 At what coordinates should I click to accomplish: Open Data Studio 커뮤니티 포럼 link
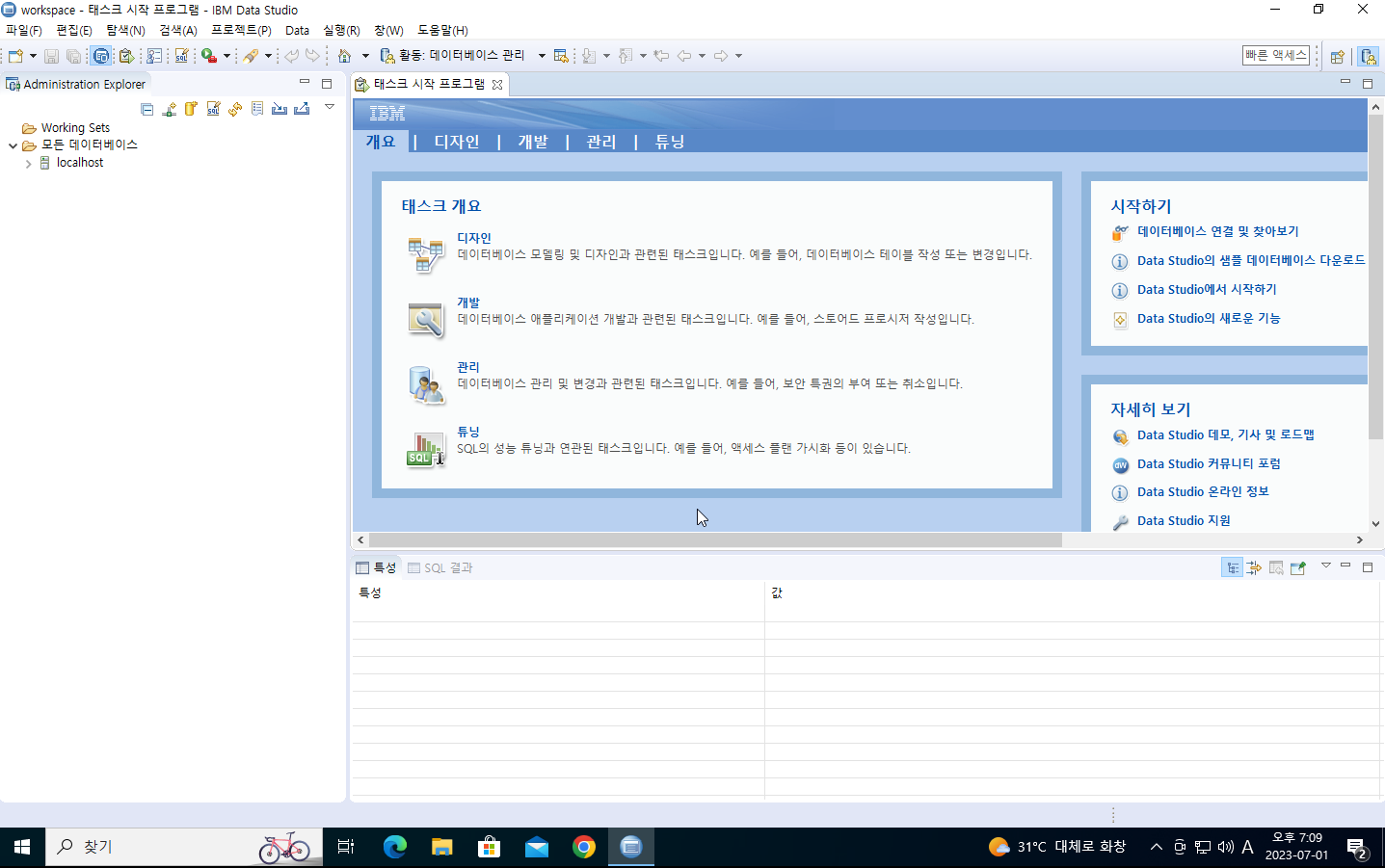tap(1209, 463)
